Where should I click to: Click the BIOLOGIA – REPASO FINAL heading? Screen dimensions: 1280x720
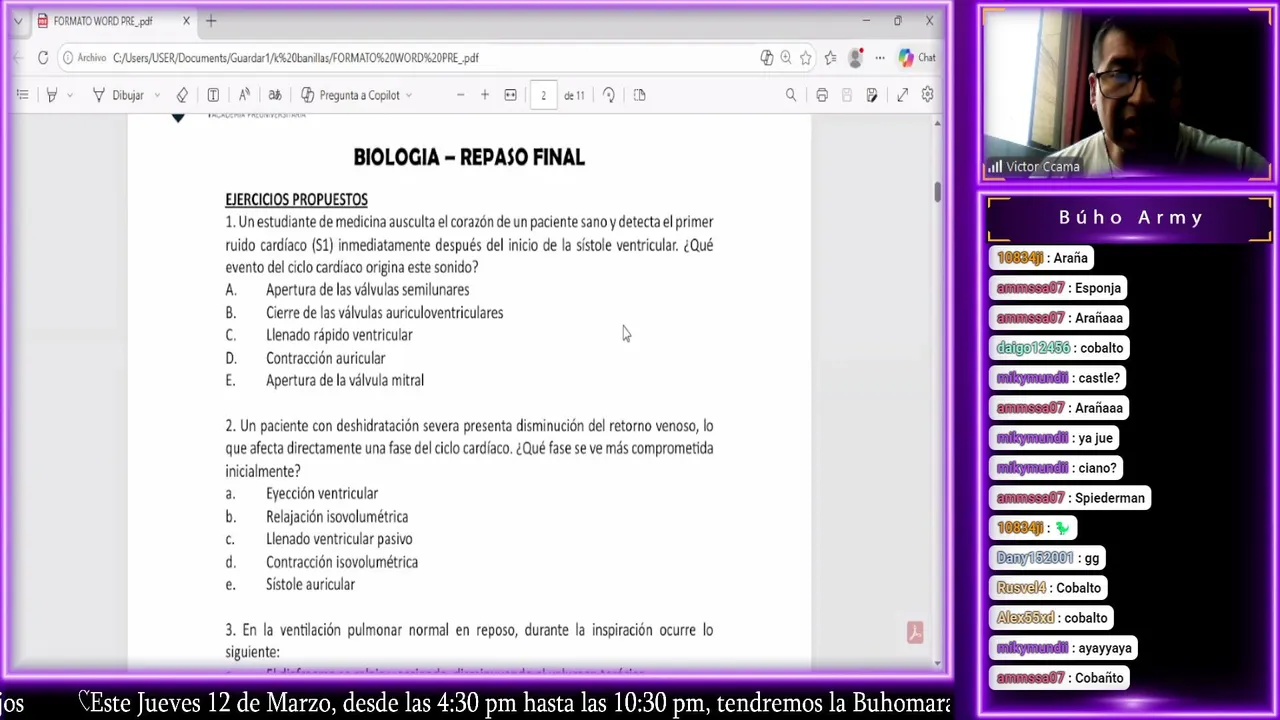click(469, 157)
